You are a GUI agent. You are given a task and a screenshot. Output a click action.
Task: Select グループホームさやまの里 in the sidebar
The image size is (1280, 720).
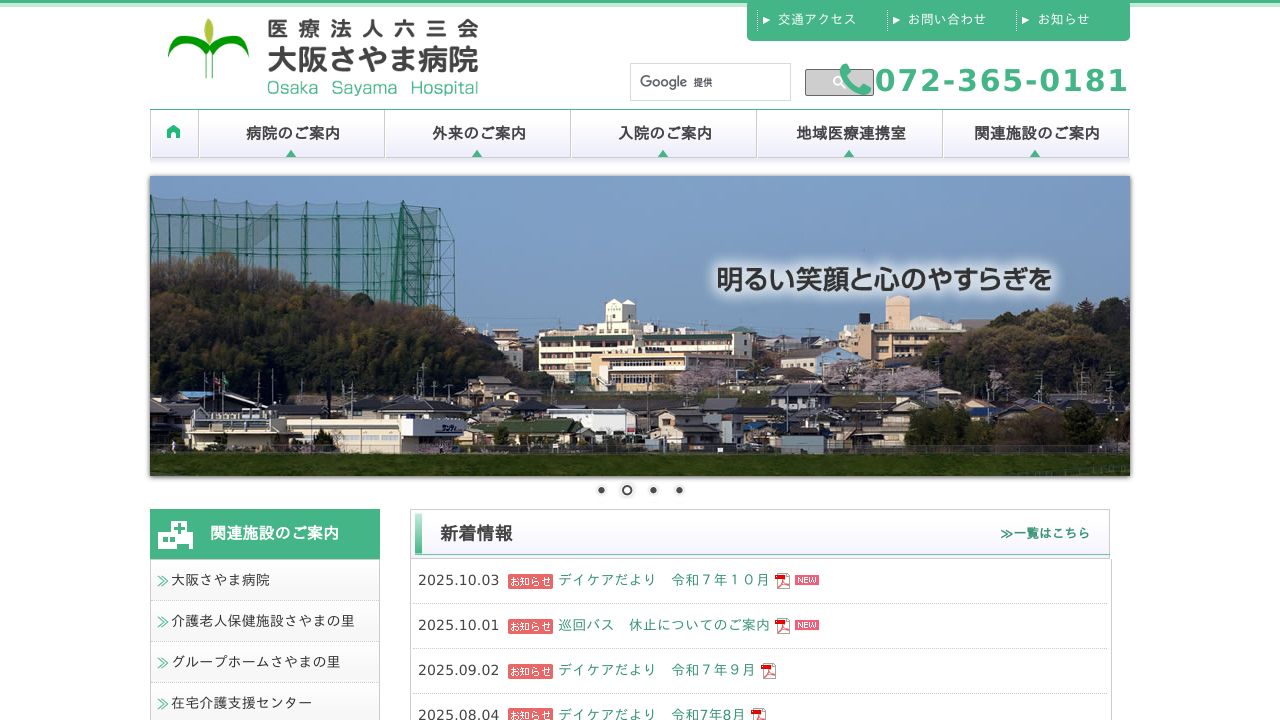pos(251,662)
